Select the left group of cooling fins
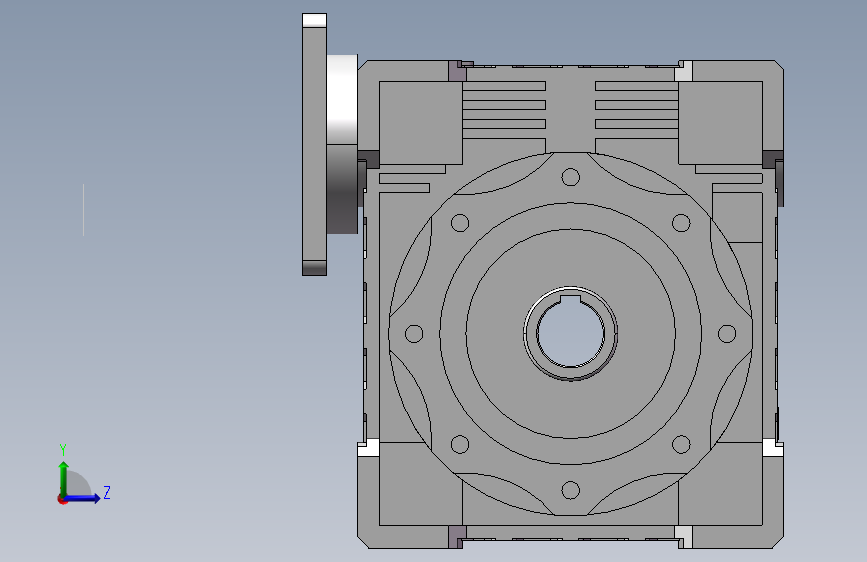 click(x=504, y=110)
